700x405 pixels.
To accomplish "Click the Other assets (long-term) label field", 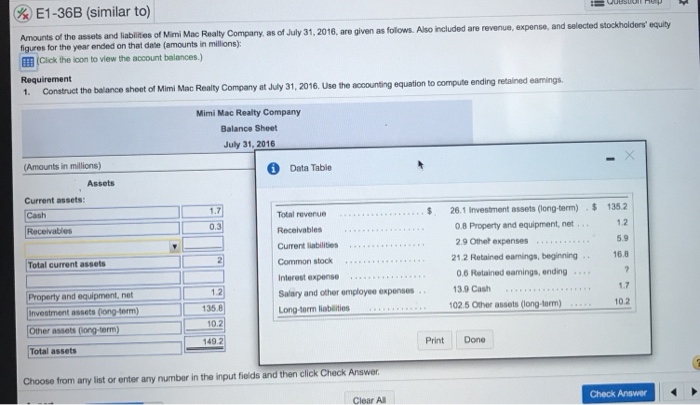I will pyautogui.click(x=104, y=330).
